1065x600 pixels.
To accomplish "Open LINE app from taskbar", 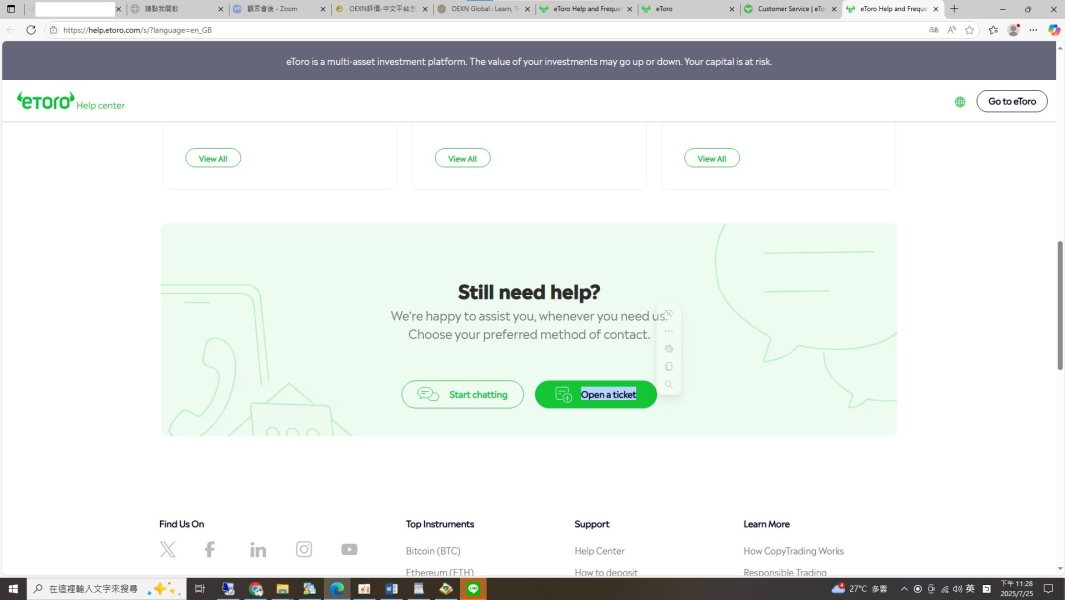I will [473, 588].
